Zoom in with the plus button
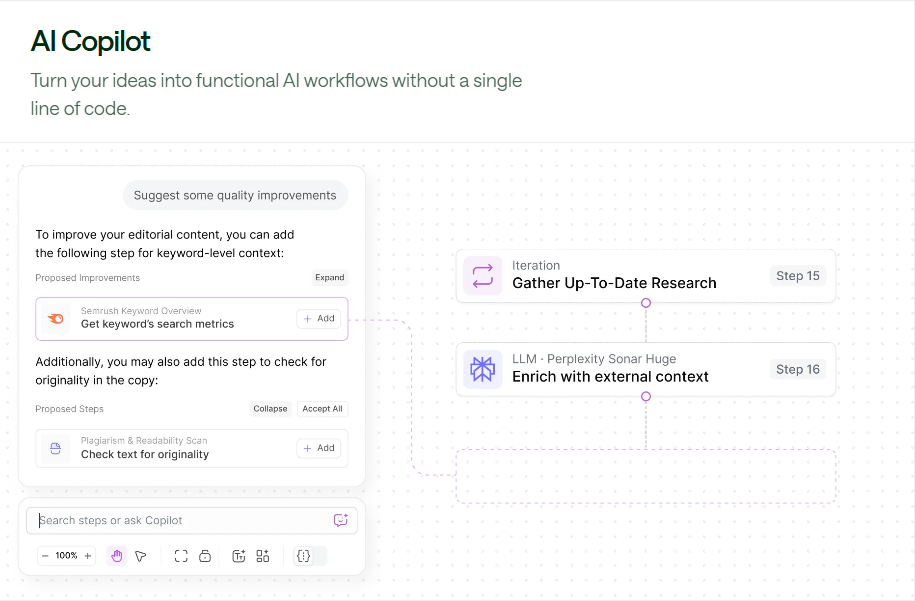Screen dimensions: 915x601 pos(88,556)
